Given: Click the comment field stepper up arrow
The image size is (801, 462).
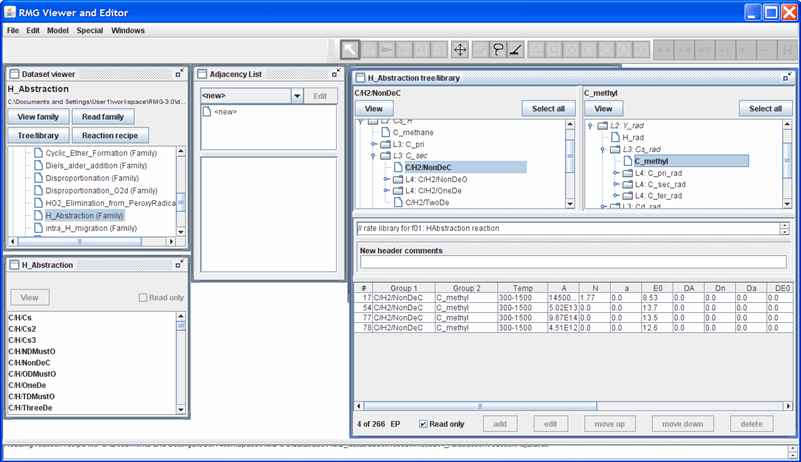Looking at the screenshot, I should 785,225.
